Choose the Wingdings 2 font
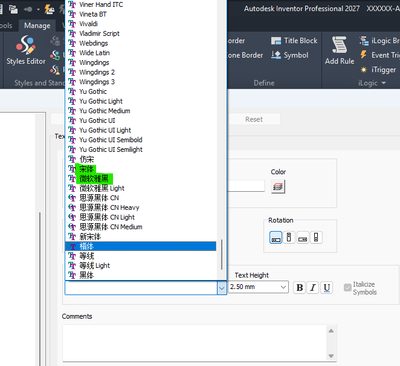 pyautogui.click(x=140, y=72)
